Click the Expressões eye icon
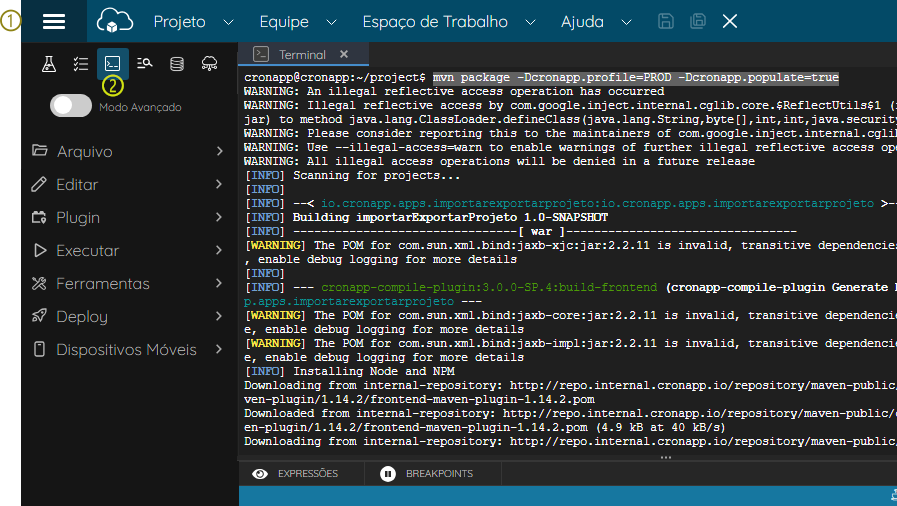 [260, 474]
